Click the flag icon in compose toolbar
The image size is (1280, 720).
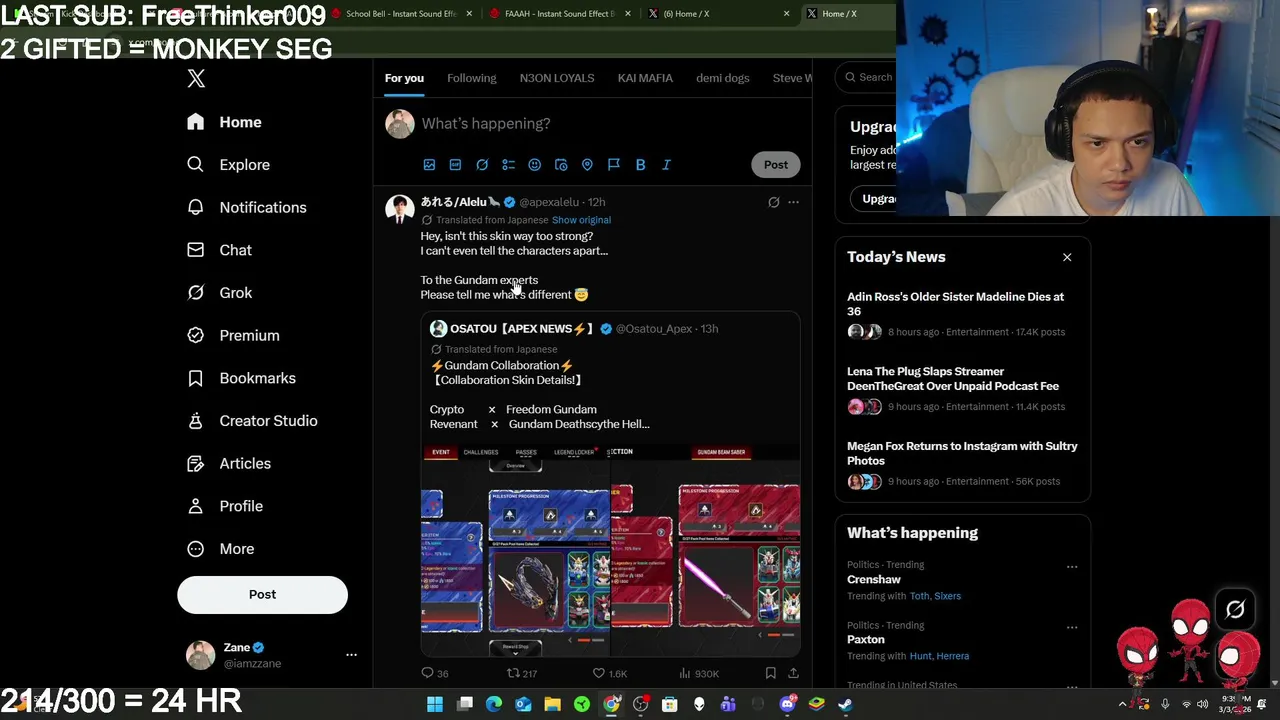coord(614,165)
